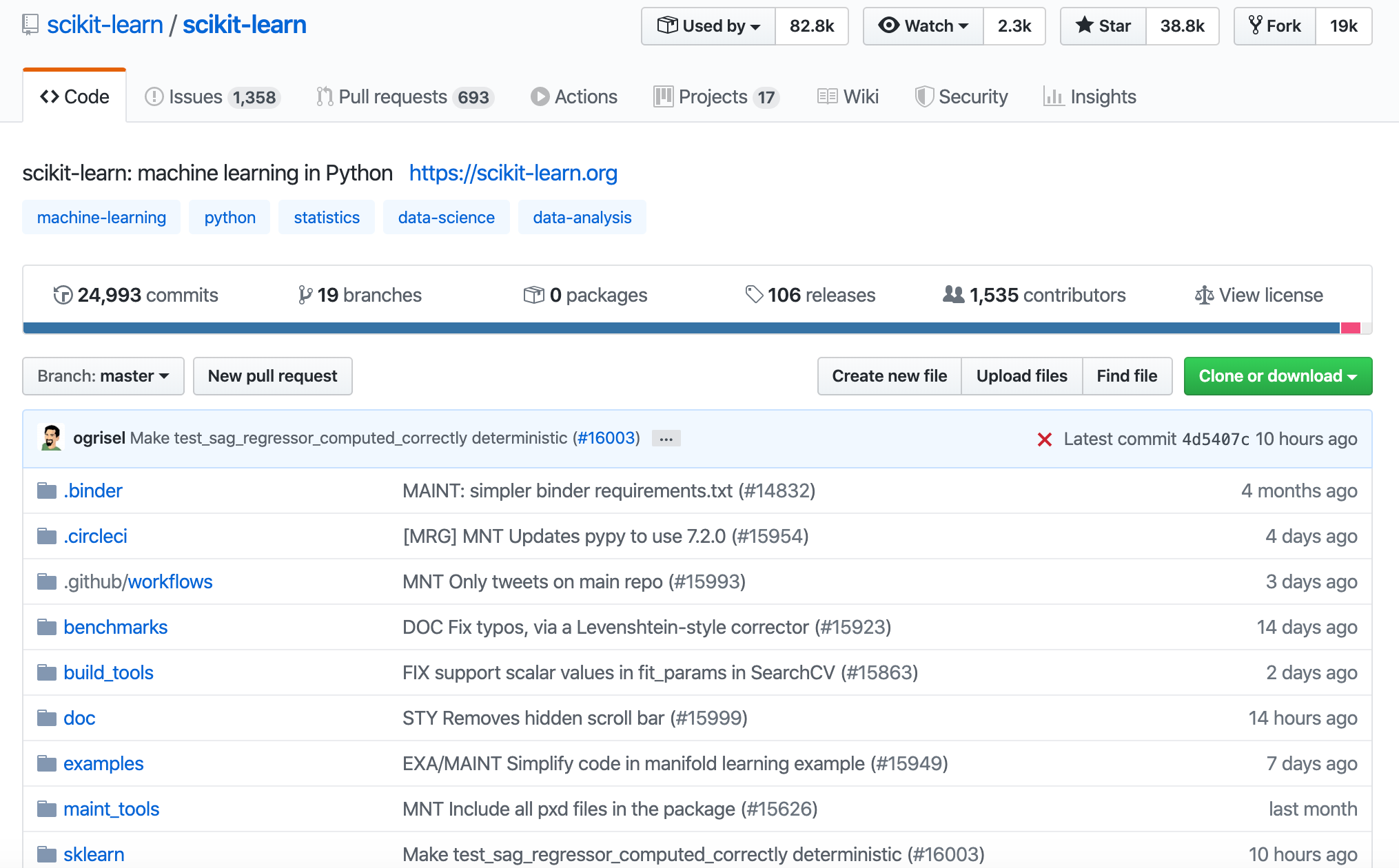Expand commit message with the ellipsis button
This screenshot has width=1399, height=868.
pyautogui.click(x=666, y=438)
